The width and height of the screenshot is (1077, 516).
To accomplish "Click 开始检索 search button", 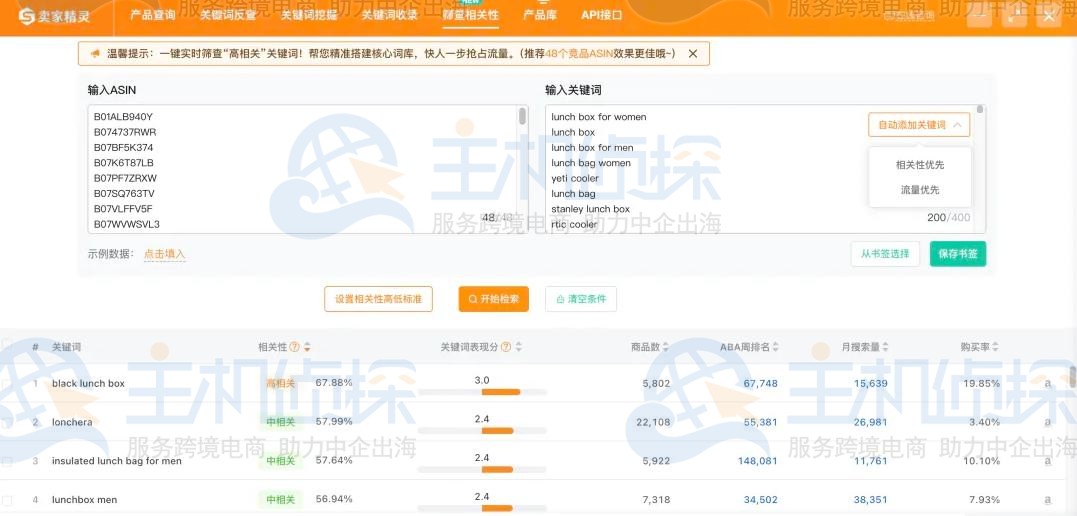I will tap(494, 299).
